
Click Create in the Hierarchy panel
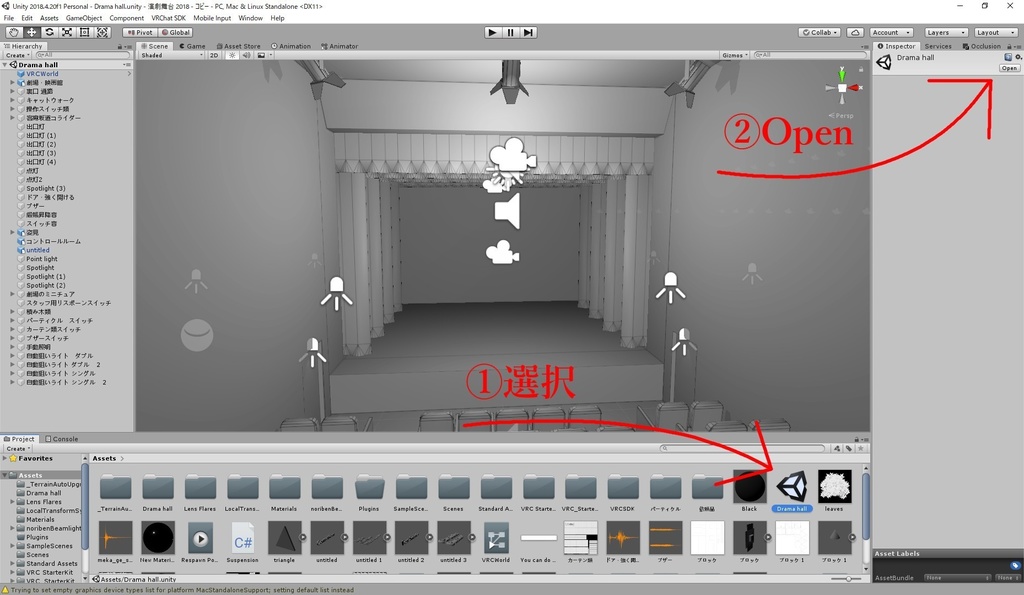click(15, 55)
